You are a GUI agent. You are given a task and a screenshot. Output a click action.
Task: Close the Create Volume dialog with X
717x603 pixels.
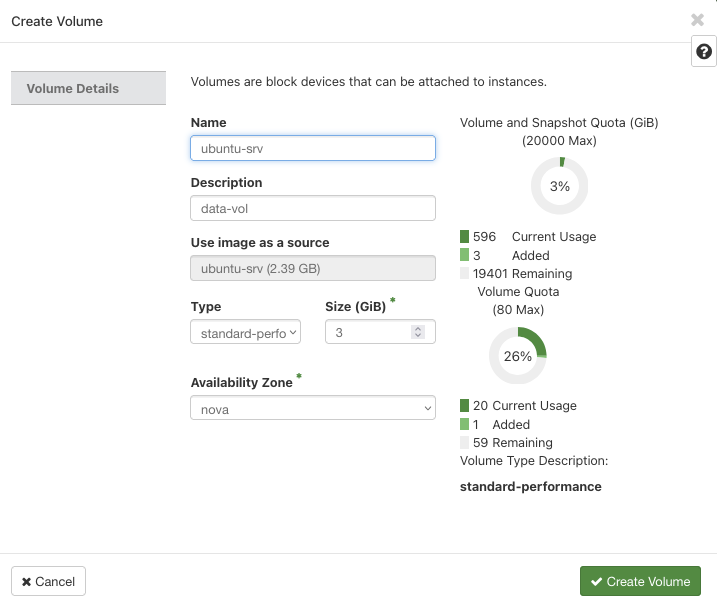(697, 20)
